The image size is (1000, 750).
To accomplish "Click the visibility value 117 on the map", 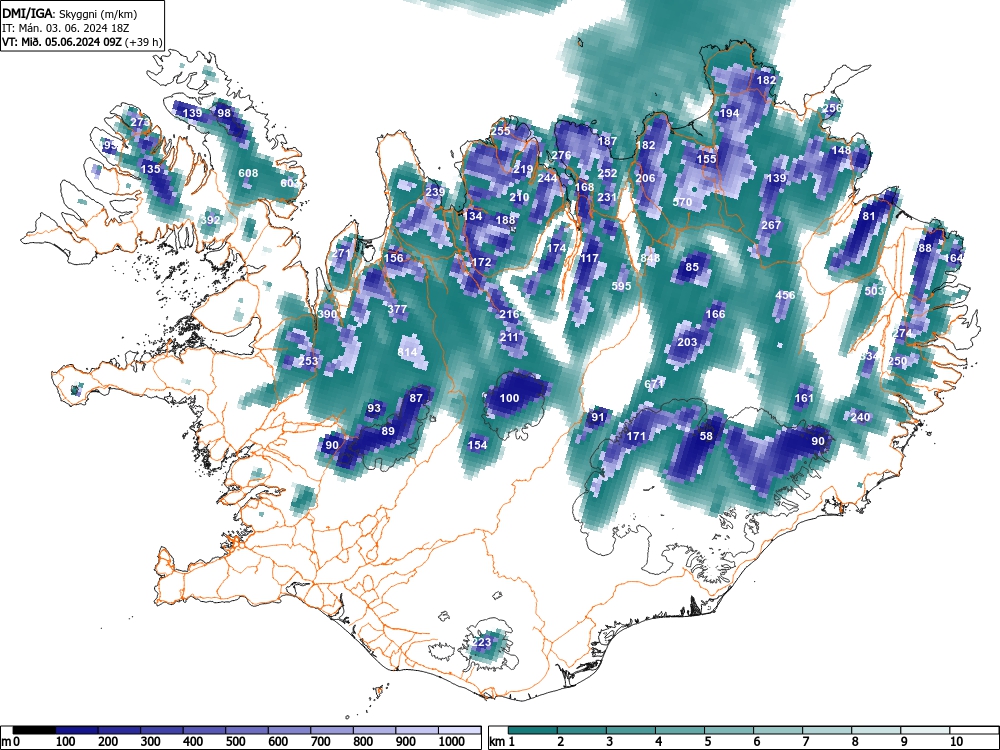I will pyautogui.click(x=589, y=258).
